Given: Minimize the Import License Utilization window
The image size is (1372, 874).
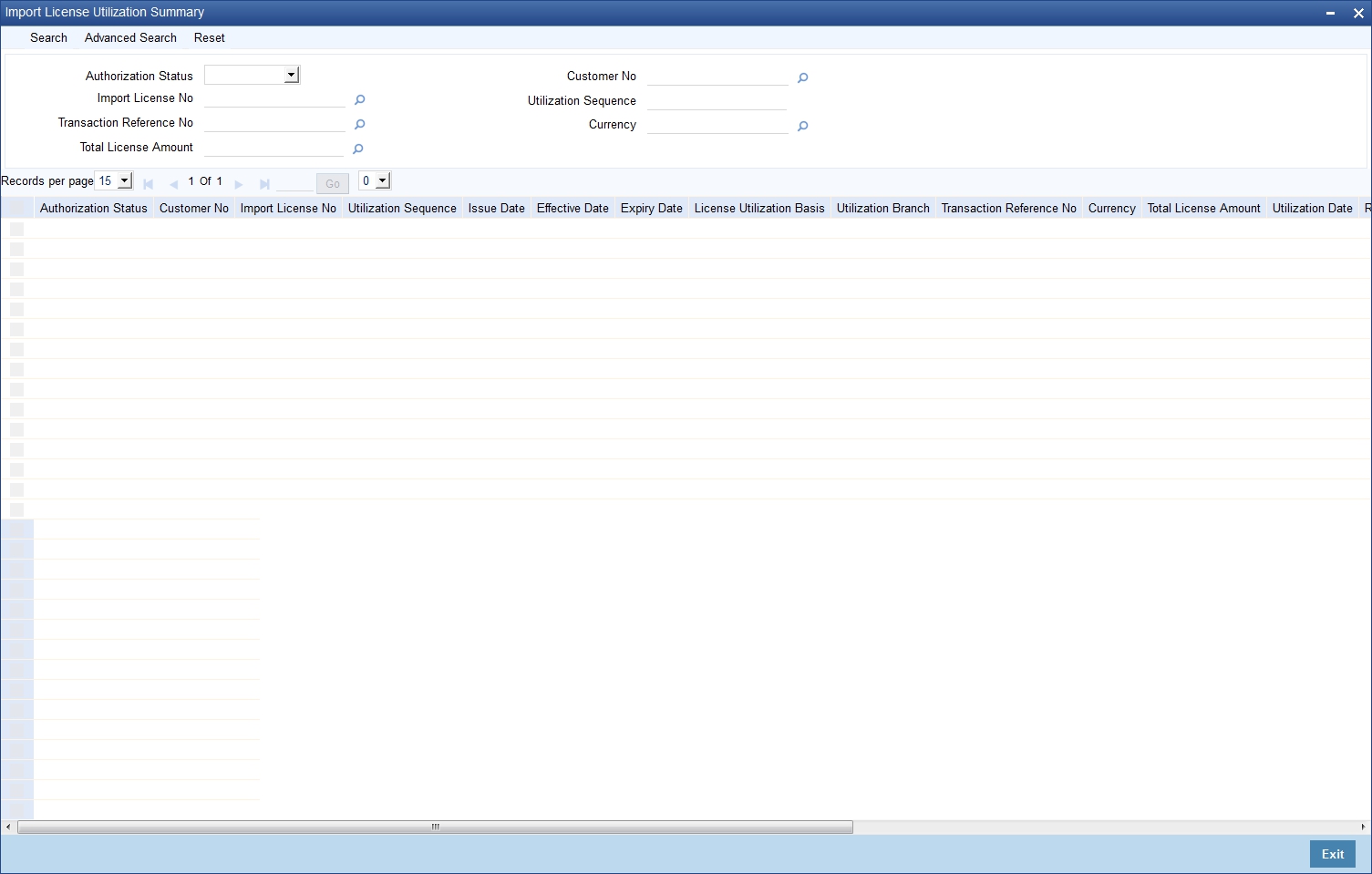Looking at the screenshot, I should (1330, 14).
